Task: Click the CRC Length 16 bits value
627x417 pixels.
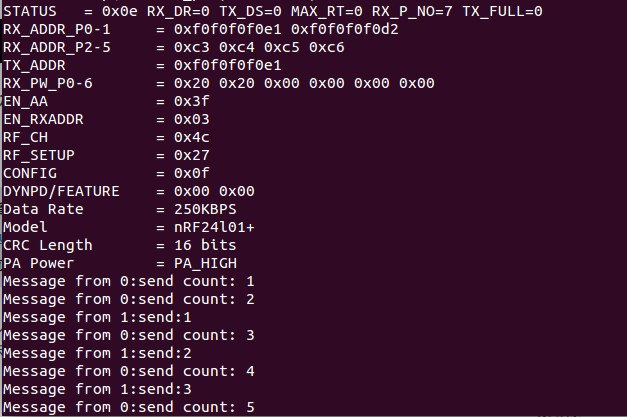Action: [x=205, y=246]
